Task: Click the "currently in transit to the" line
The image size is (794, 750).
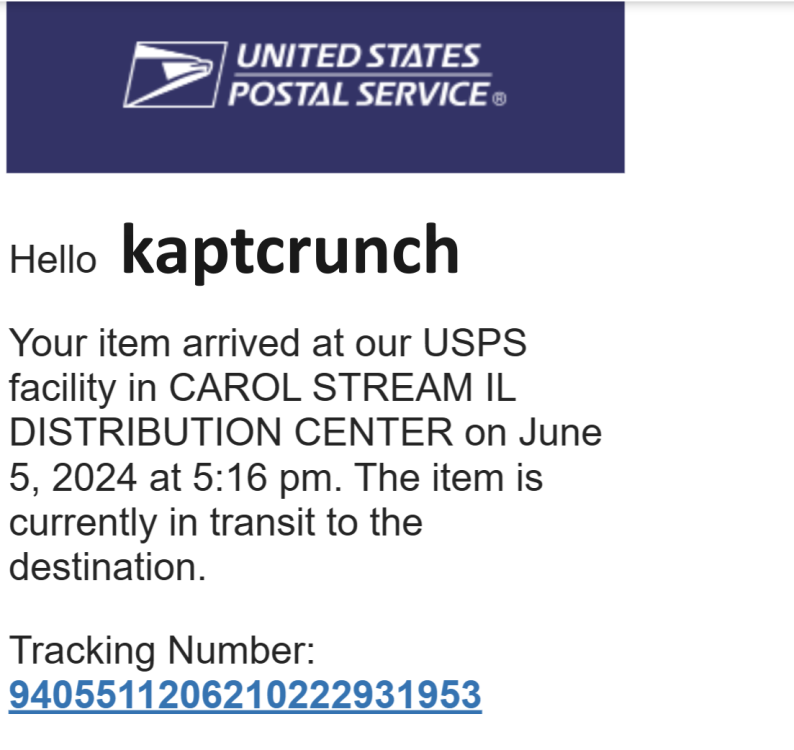Action: click(x=215, y=522)
